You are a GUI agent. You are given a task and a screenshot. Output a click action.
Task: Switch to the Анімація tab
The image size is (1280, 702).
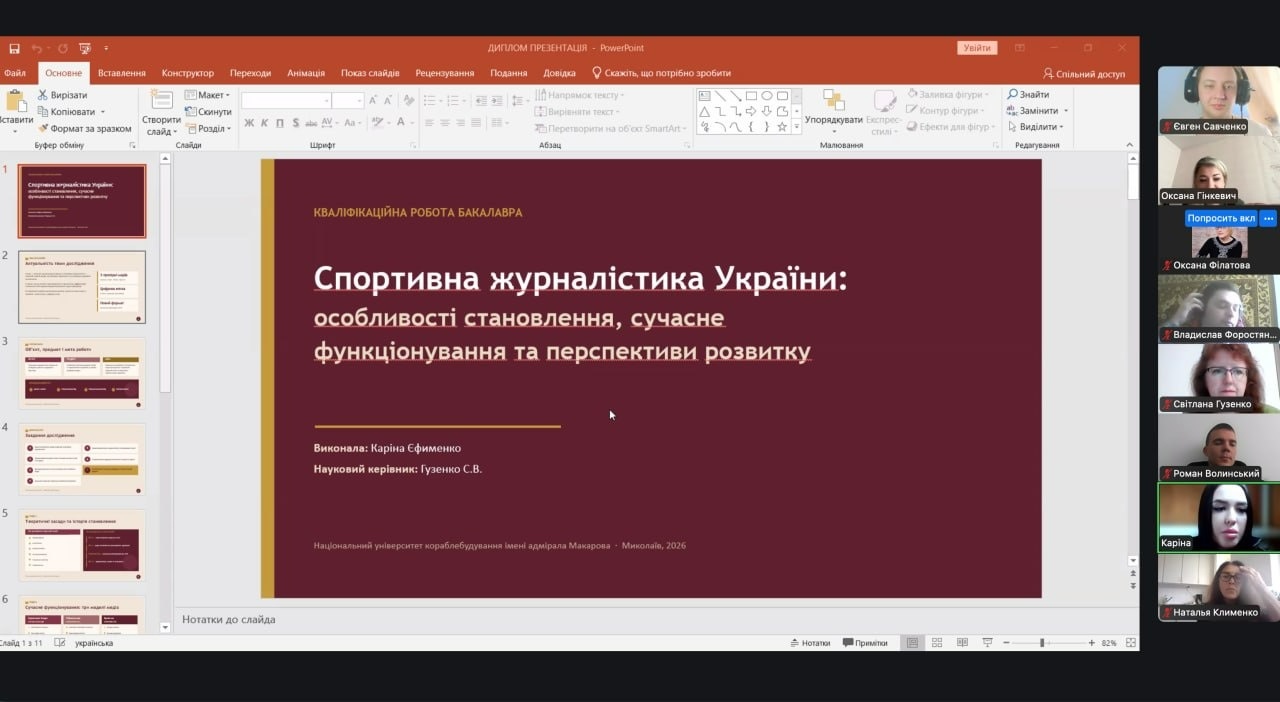pyautogui.click(x=306, y=73)
